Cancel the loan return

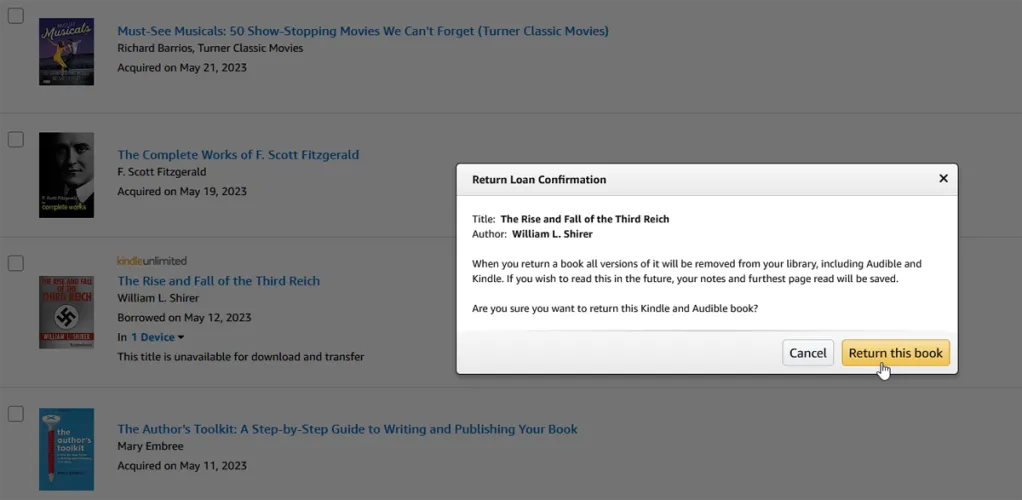coord(807,353)
